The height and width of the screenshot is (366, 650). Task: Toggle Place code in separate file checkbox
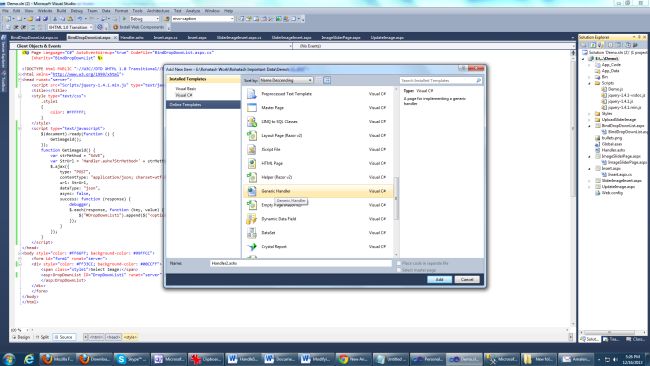[x=398, y=263]
